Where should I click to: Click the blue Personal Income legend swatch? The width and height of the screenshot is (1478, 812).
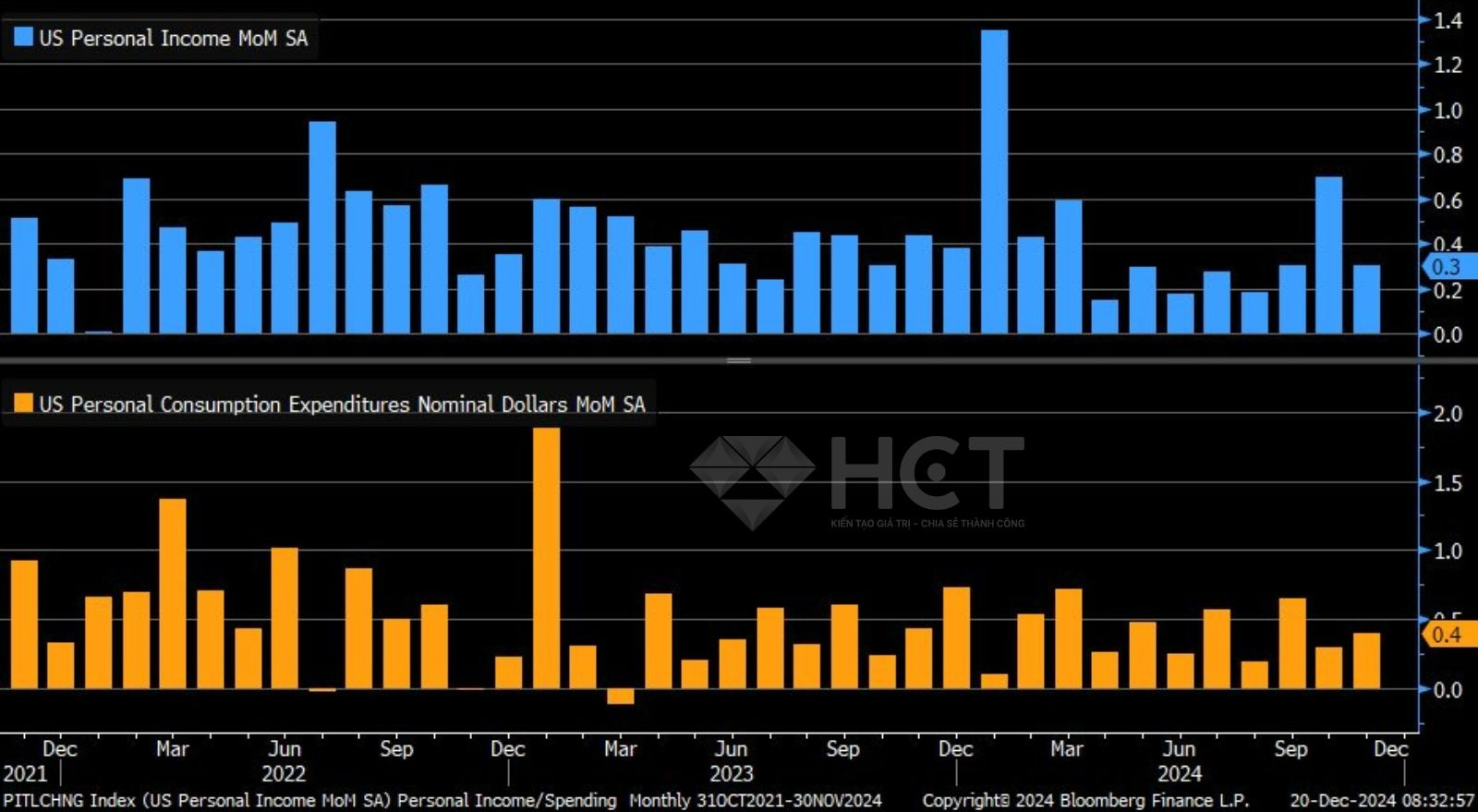[23, 37]
